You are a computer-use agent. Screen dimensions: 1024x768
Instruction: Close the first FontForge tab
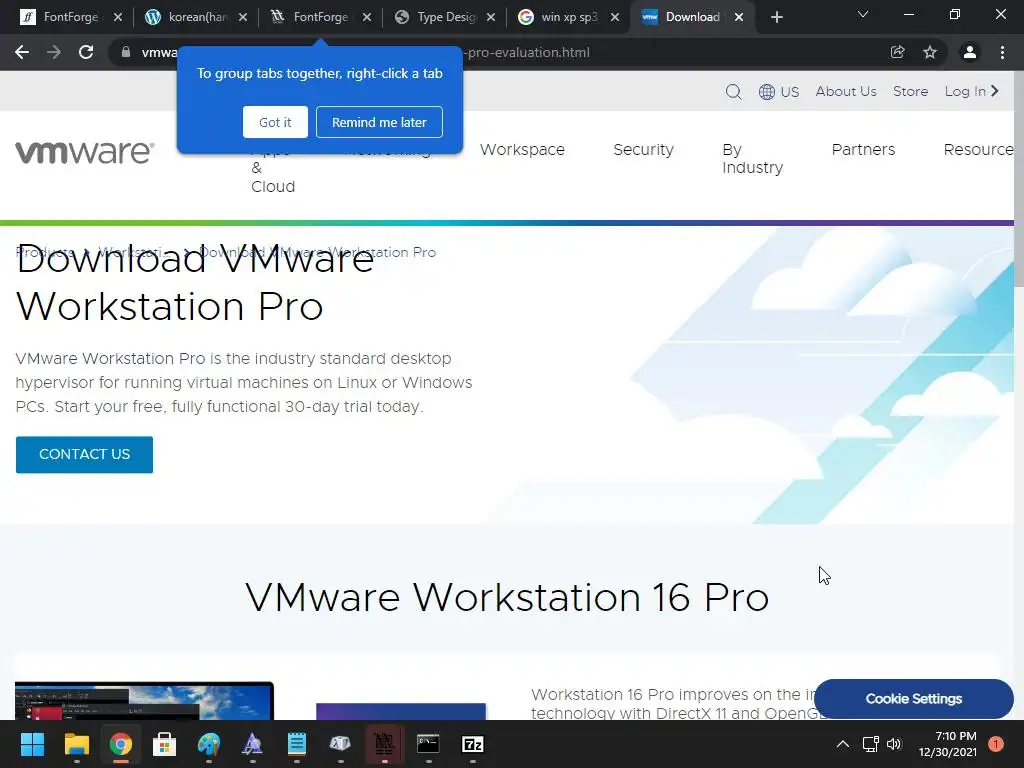point(118,18)
